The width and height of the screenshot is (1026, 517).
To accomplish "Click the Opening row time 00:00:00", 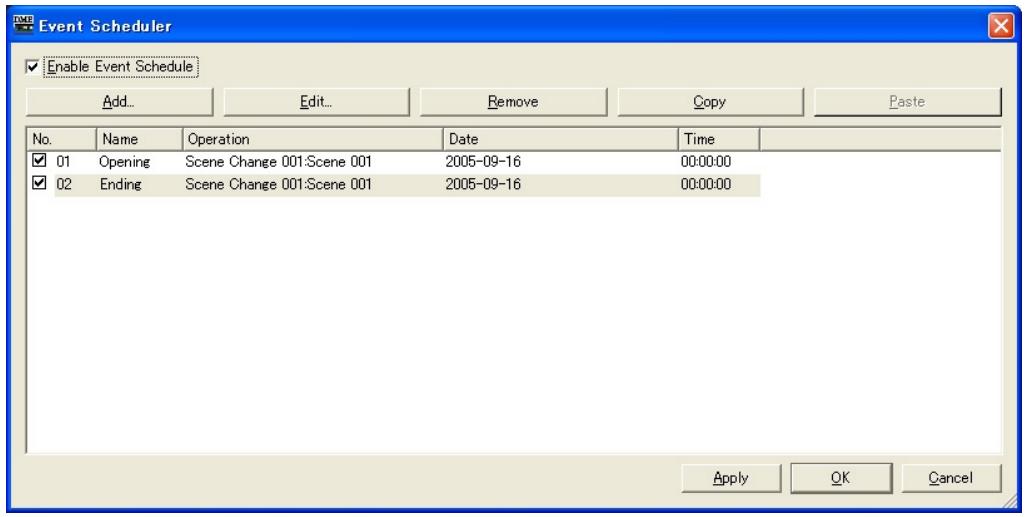I will [x=706, y=162].
